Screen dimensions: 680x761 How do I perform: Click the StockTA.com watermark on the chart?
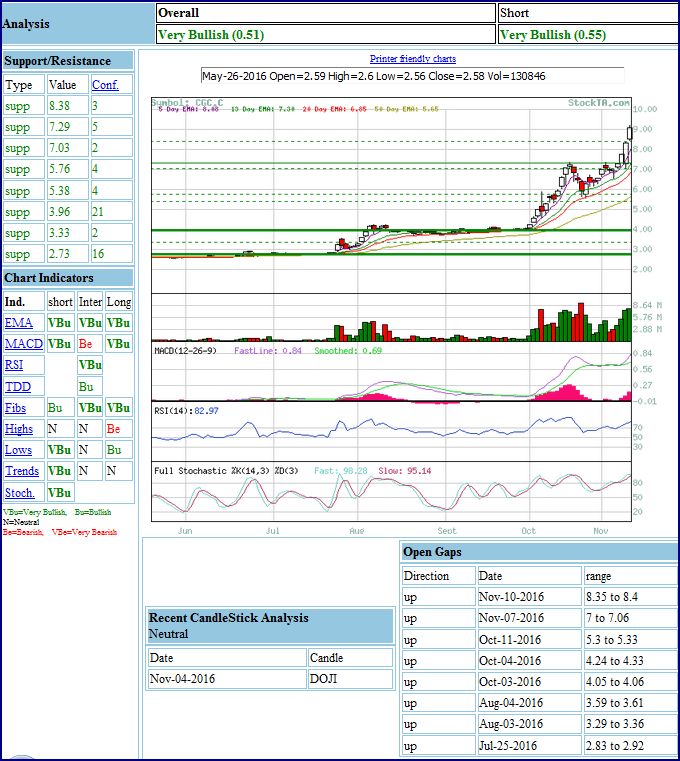(x=598, y=102)
